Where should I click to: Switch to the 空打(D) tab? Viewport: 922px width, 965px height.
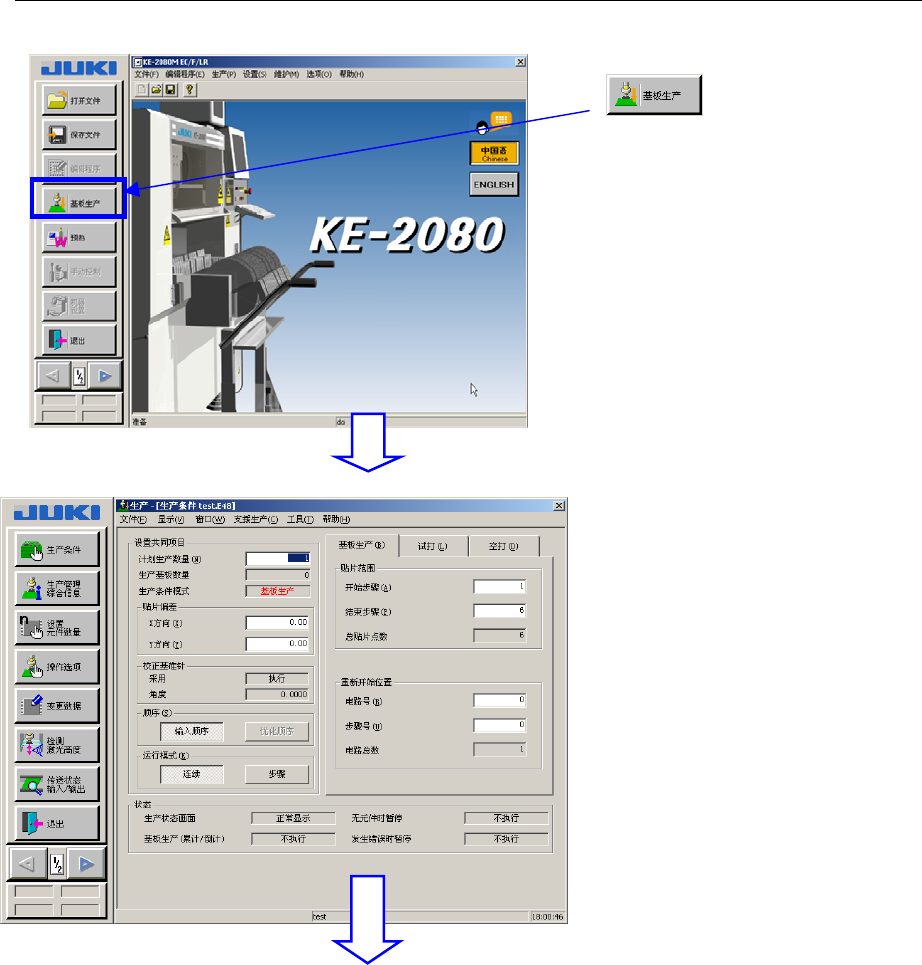[504, 547]
